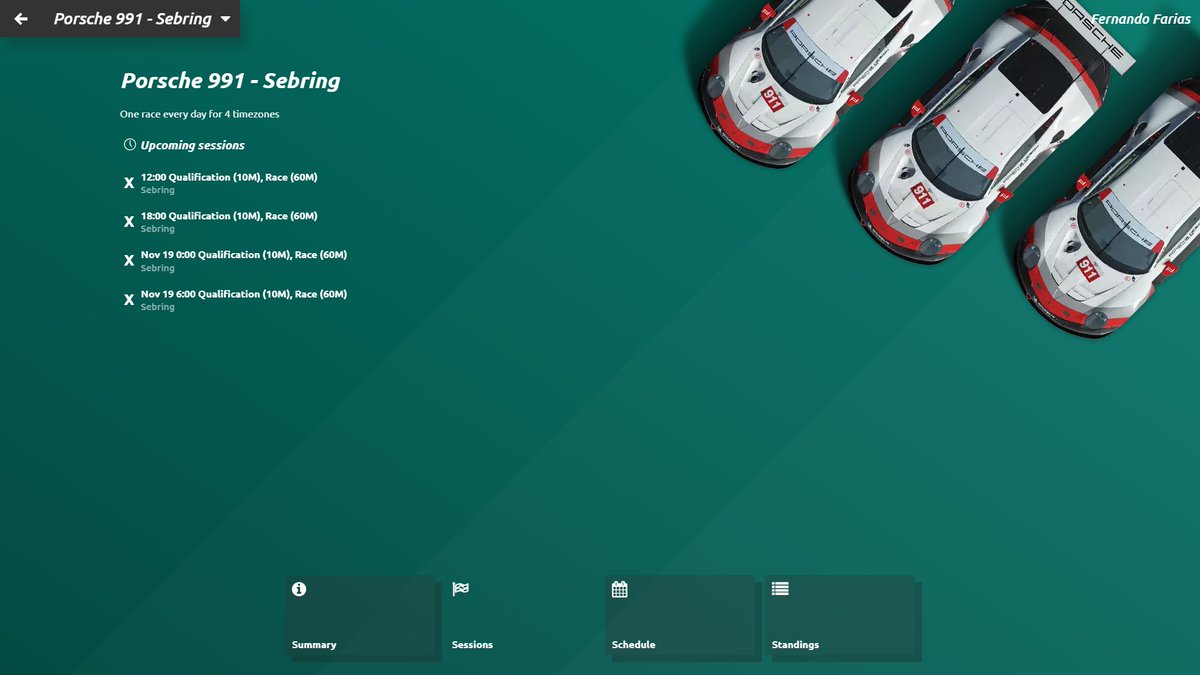This screenshot has height=675, width=1200.
Task: Open the Schedule tile
Action: tap(680, 615)
